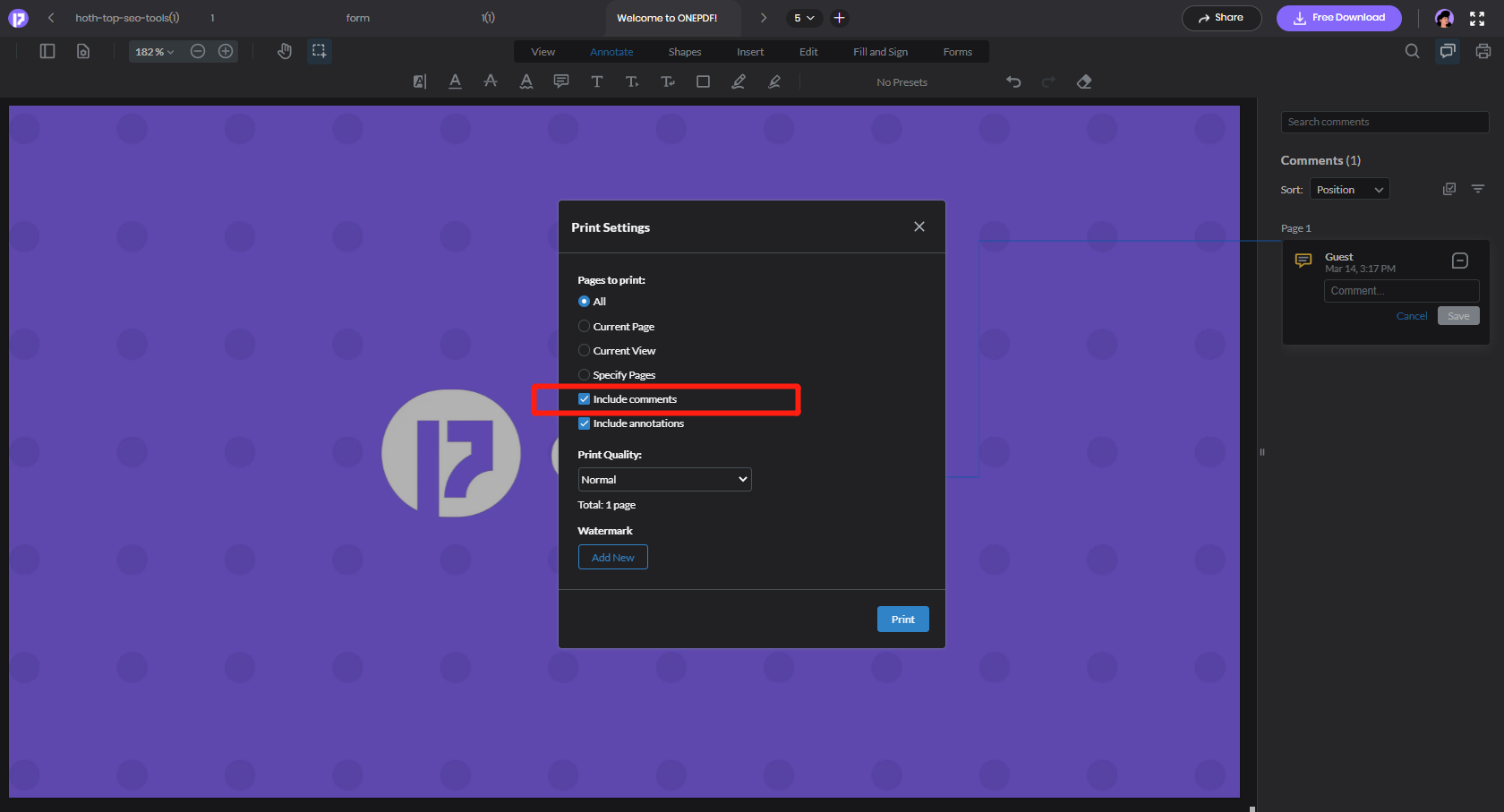Toggle the left sidebar panel icon
The image size is (1504, 812).
[47, 51]
